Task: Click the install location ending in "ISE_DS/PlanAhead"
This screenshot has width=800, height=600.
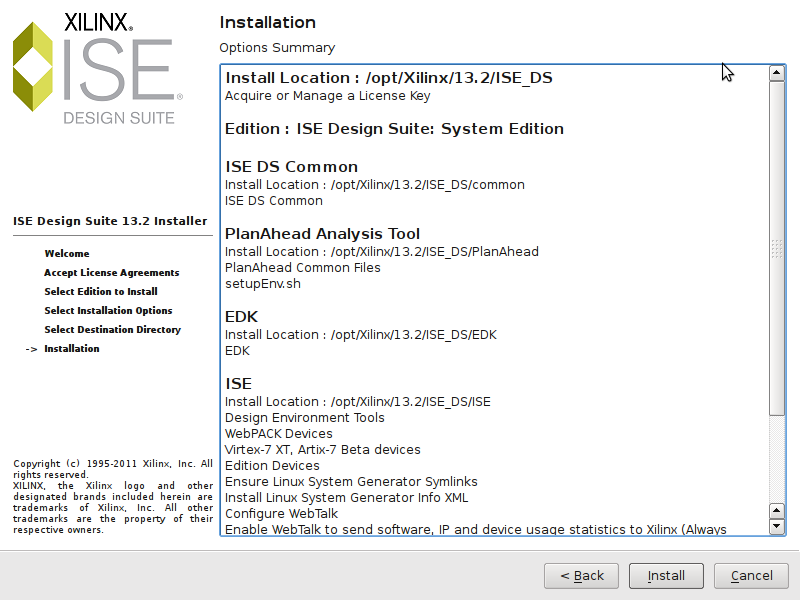Action: tap(382, 252)
